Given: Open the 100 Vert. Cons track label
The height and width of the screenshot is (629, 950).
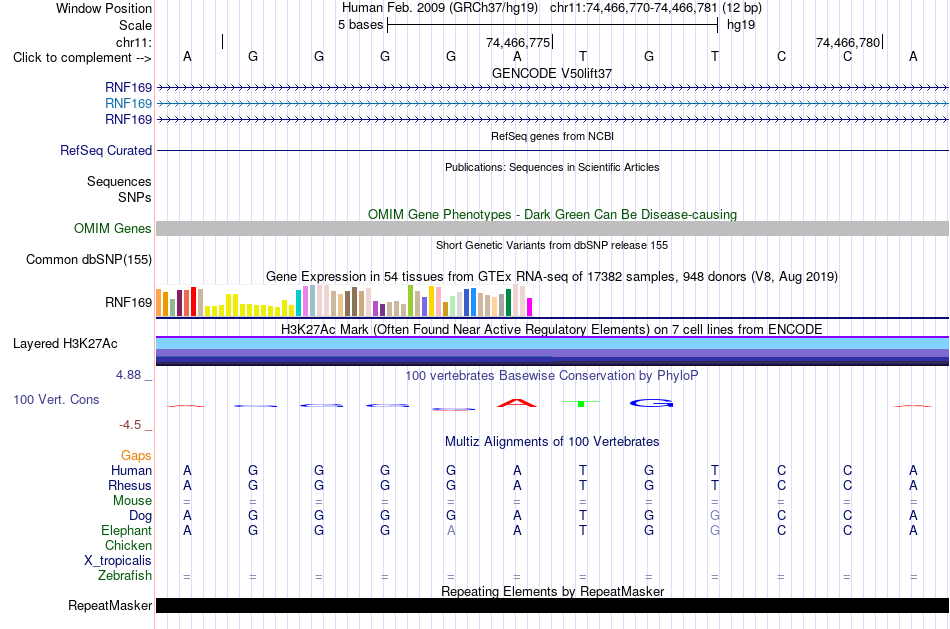Looking at the screenshot, I should click(x=56, y=399).
